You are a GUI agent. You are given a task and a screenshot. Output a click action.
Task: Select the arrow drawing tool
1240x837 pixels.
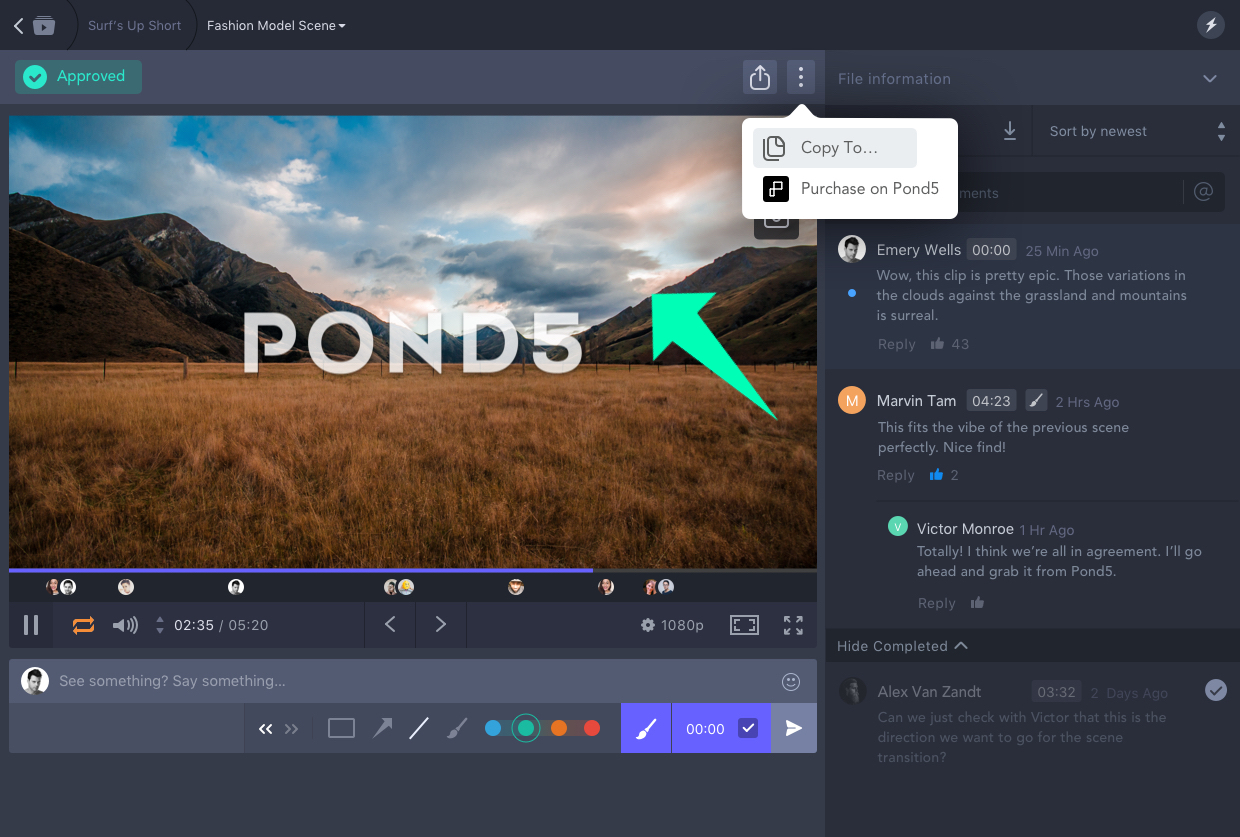point(382,728)
